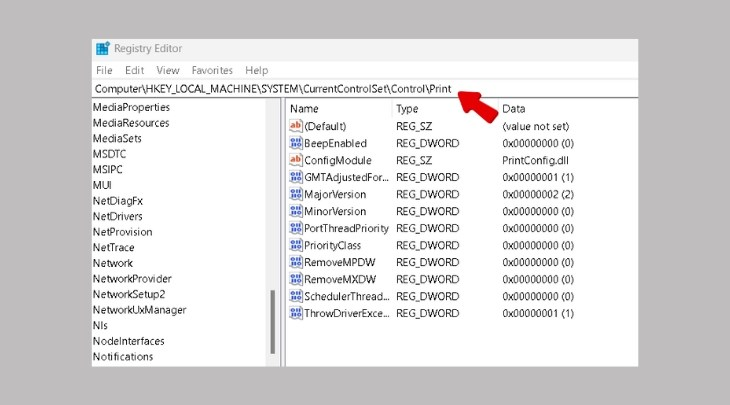Select the MajorVersion DWORD icon

[x=295, y=194]
